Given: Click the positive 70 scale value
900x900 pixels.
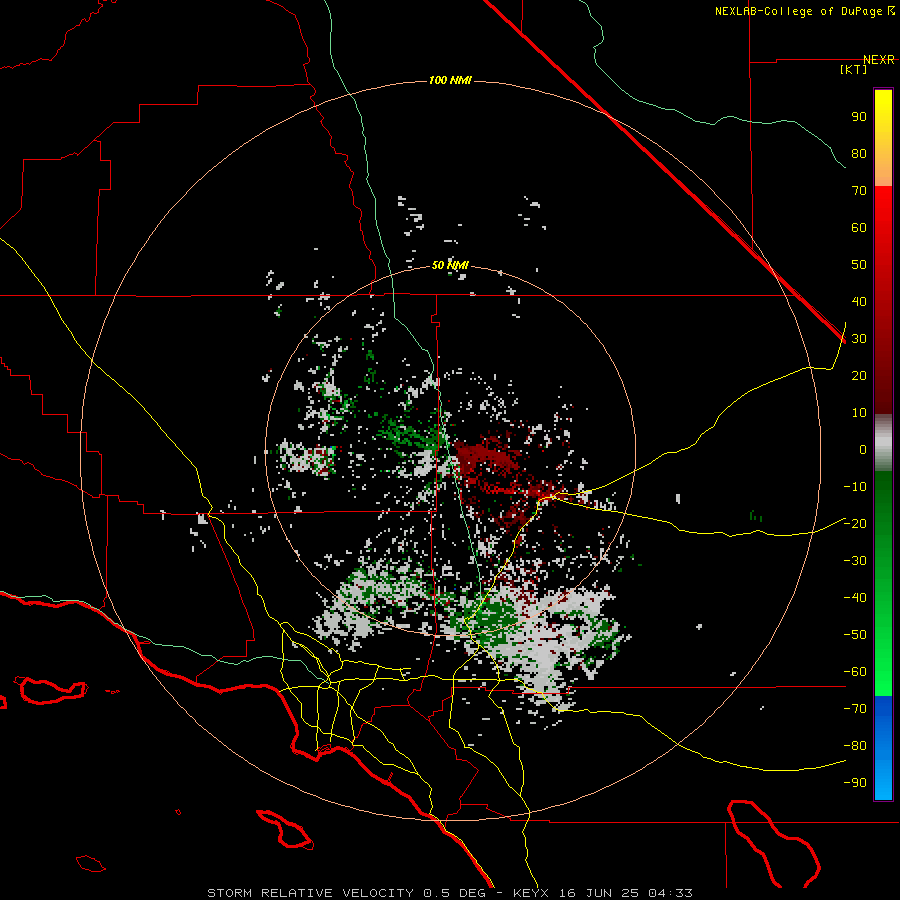Looking at the screenshot, I should (859, 191).
